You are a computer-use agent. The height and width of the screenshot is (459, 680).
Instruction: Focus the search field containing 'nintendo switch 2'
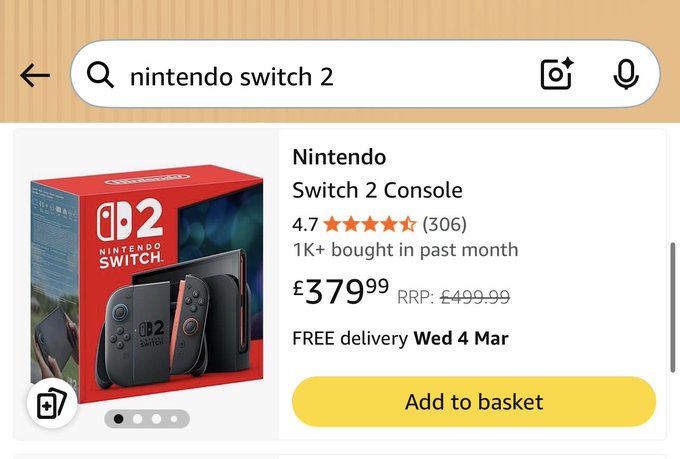pos(320,75)
